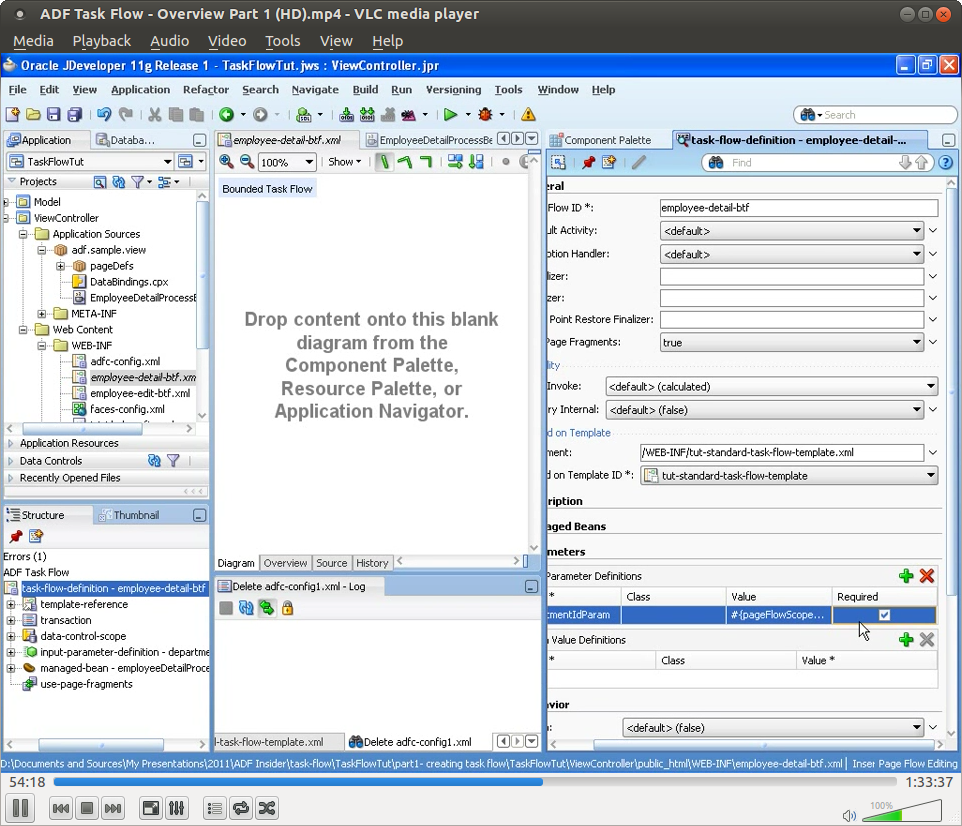Delete parameter using the red X icon
This screenshot has width=962, height=826.
coord(926,576)
